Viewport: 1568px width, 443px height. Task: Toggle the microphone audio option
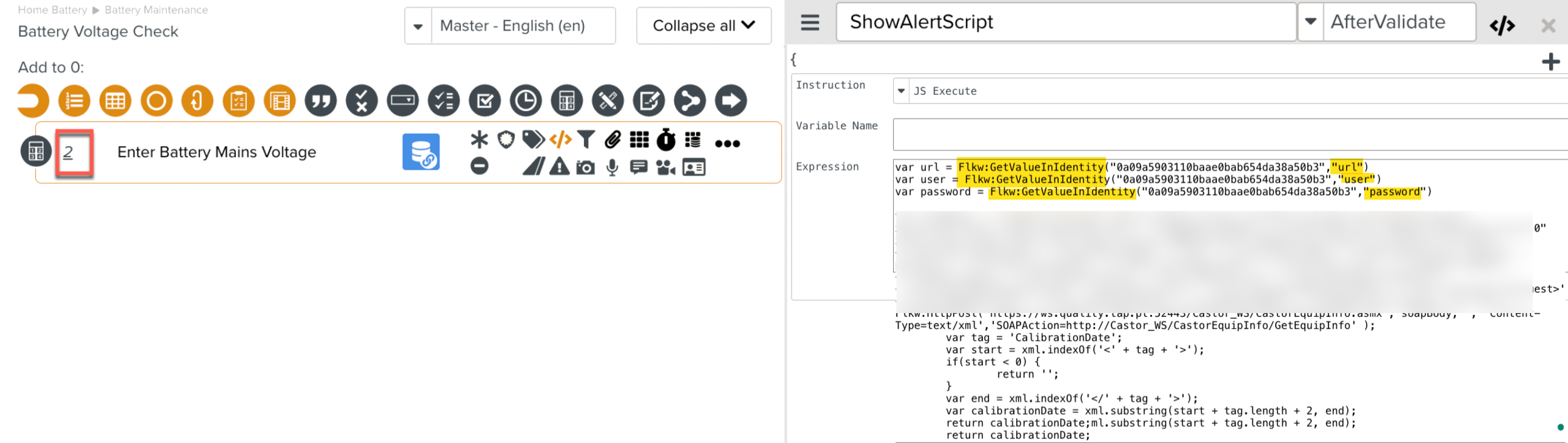click(x=612, y=168)
